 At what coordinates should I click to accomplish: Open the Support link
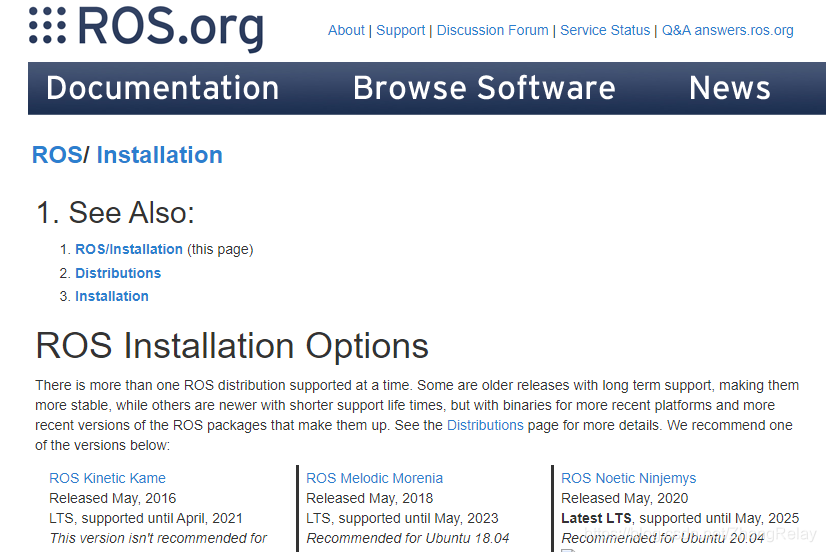pos(400,31)
